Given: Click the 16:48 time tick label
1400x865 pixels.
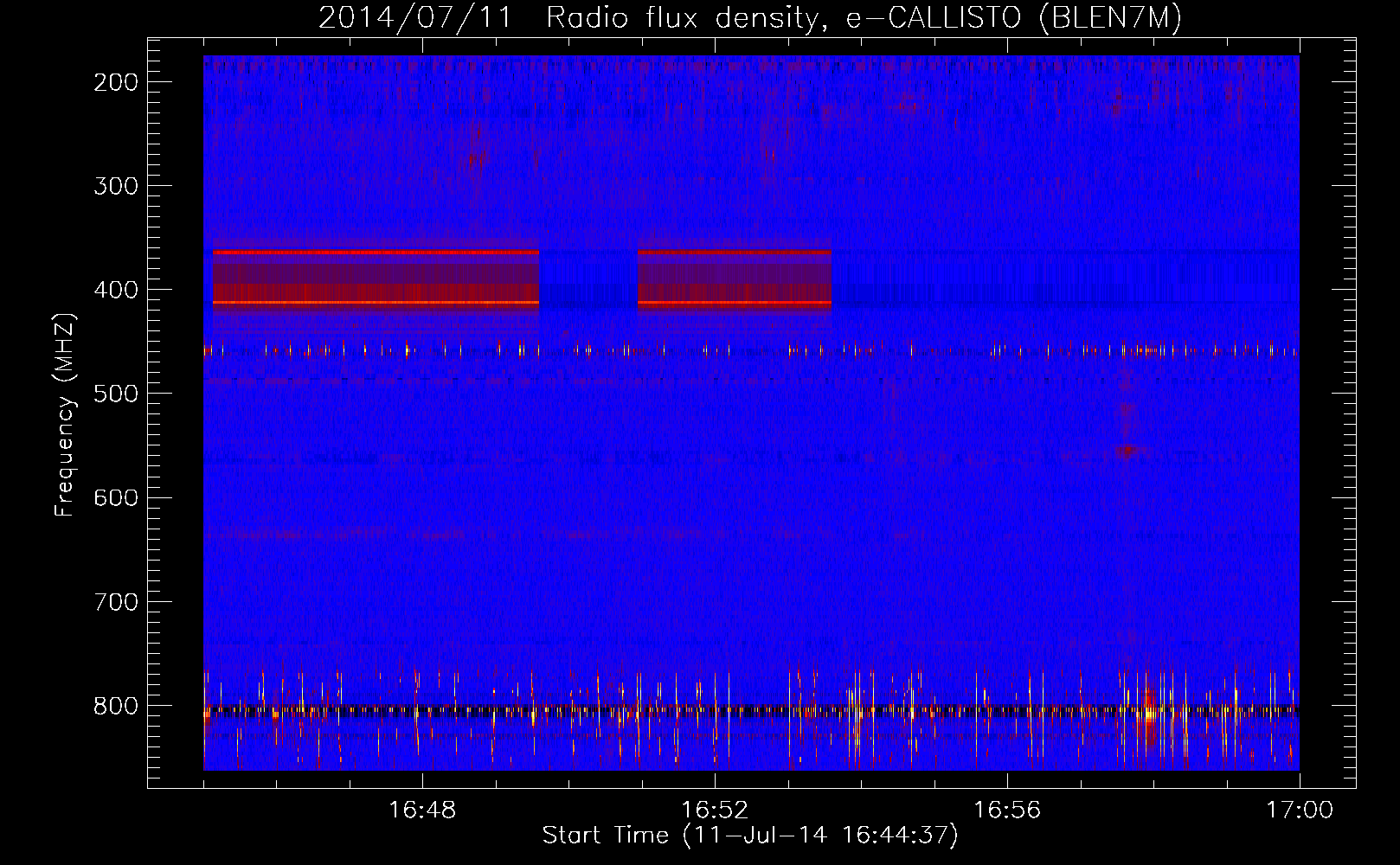Looking at the screenshot, I should click(422, 811).
